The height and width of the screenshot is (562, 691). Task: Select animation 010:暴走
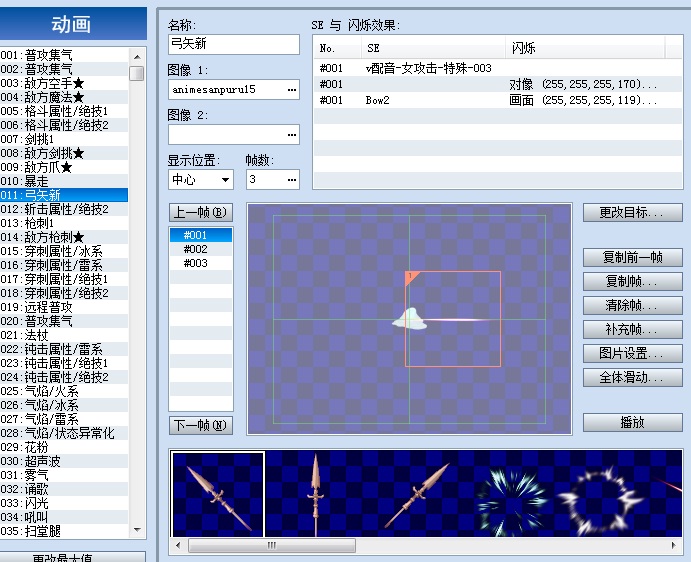[x=64, y=181]
